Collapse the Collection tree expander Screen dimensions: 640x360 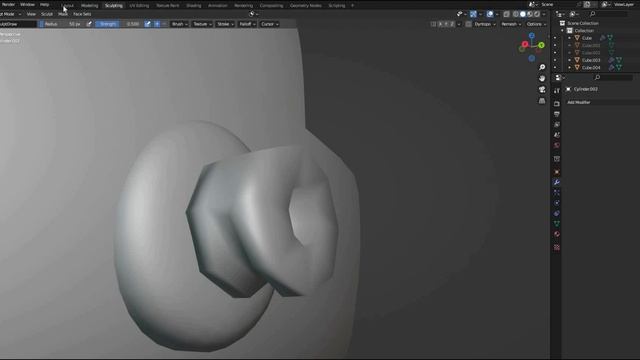(562, 31)
